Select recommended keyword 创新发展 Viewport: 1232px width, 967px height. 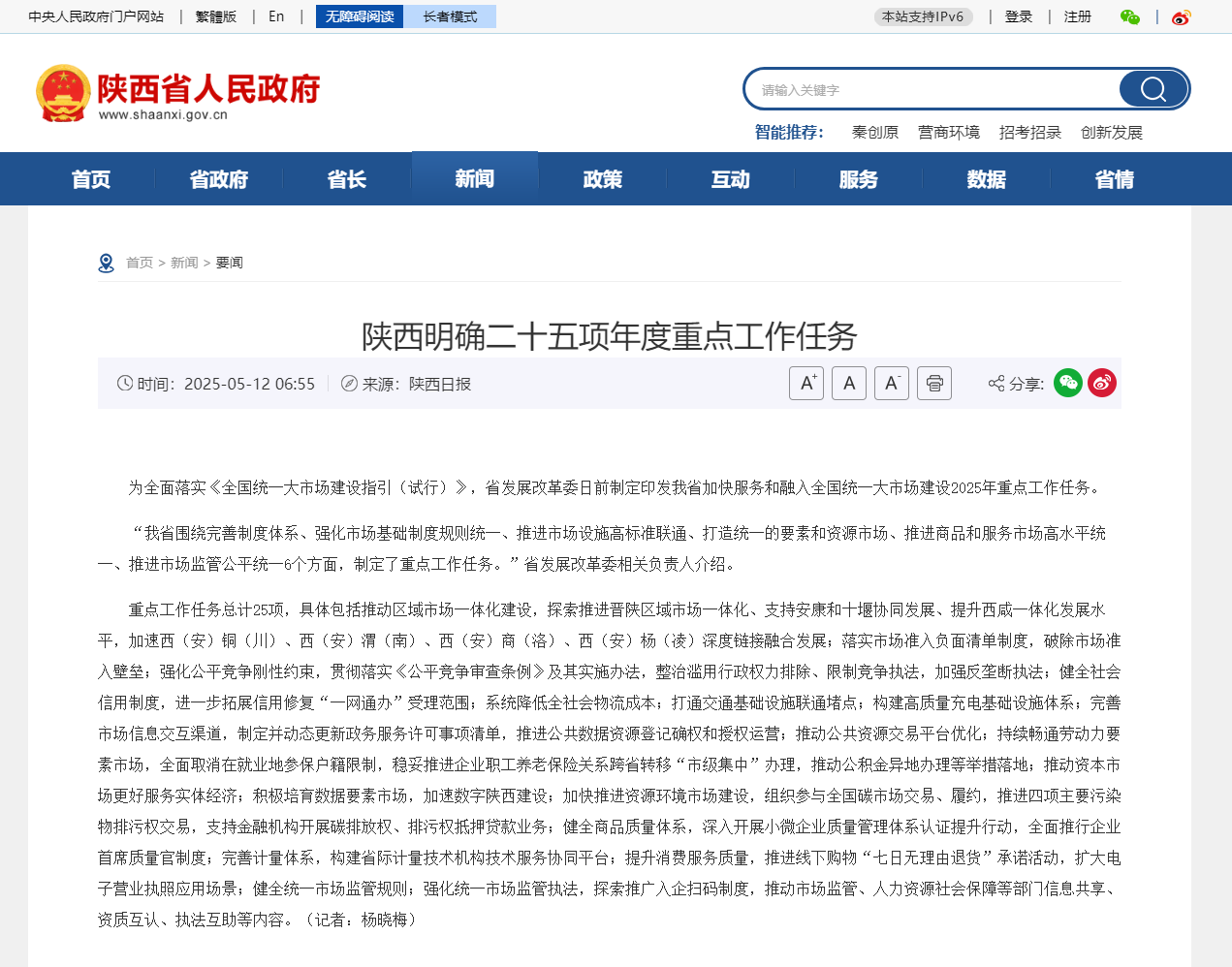coord(1112,133)
